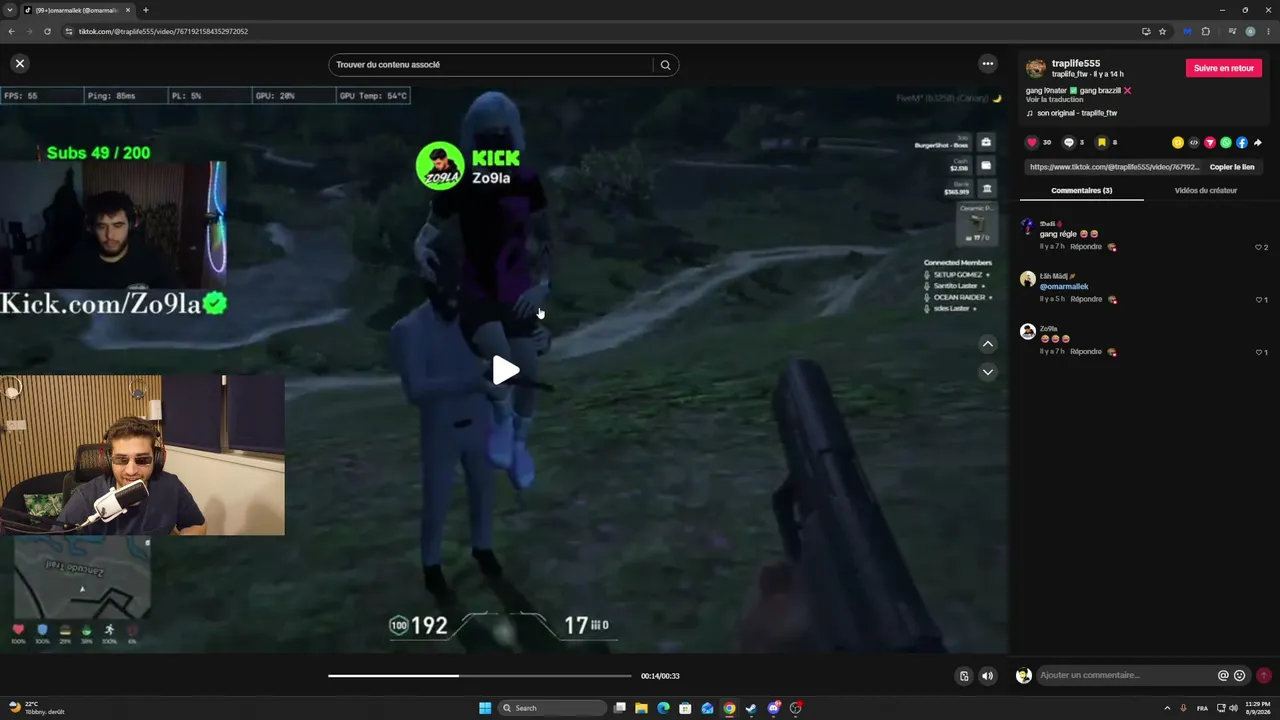This screenshot has width=1280, height=720.
Task: Open the traplife555 username link
Action: [1076, 63]
